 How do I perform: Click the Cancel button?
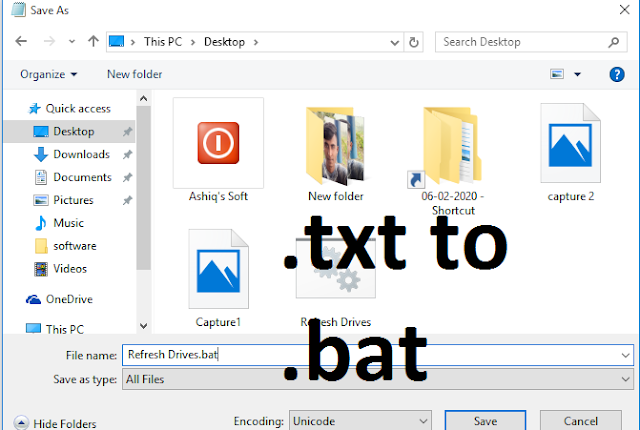click(581, 421)
